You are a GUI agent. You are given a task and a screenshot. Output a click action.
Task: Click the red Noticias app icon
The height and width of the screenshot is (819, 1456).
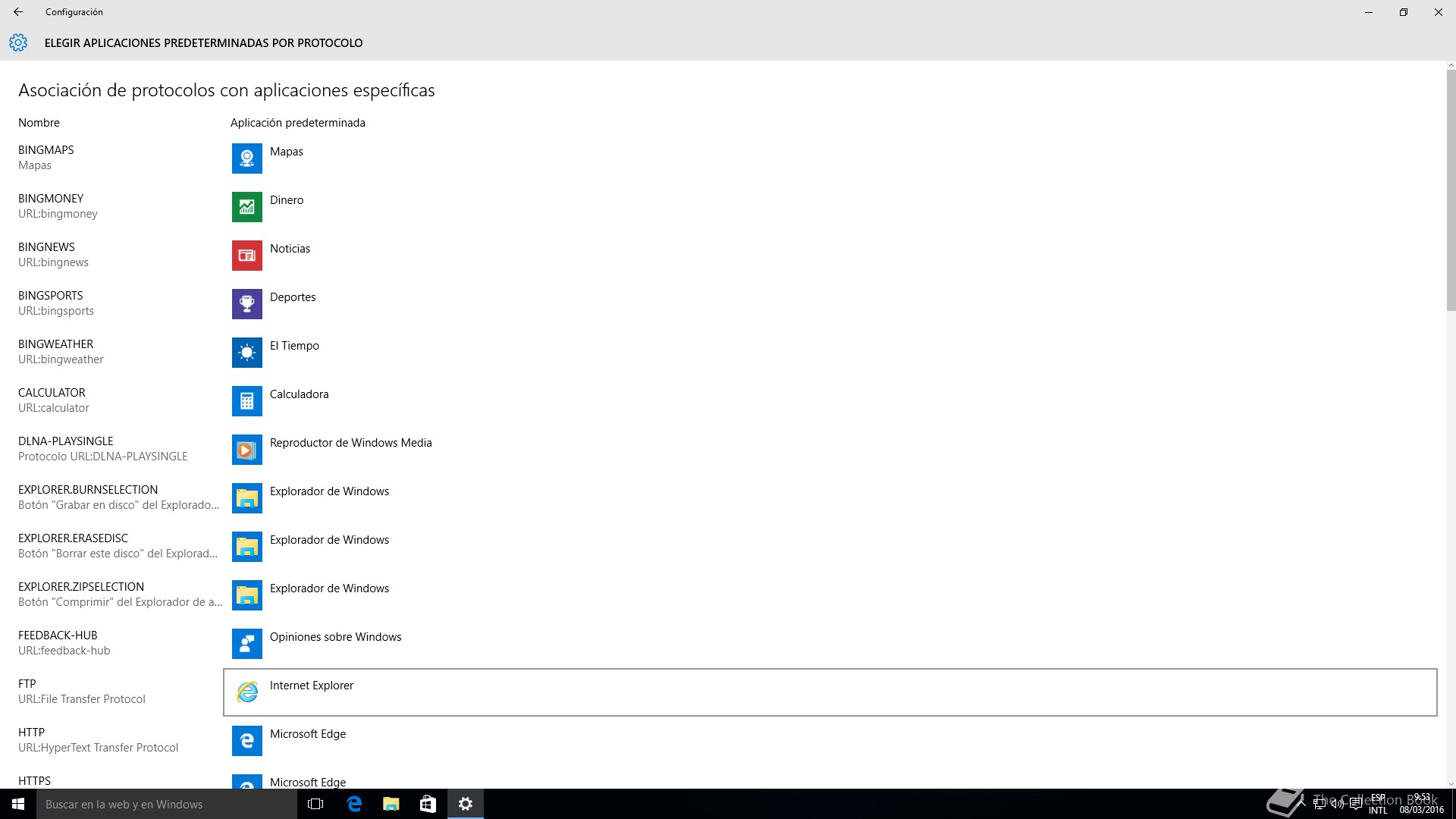pos(246,256)
